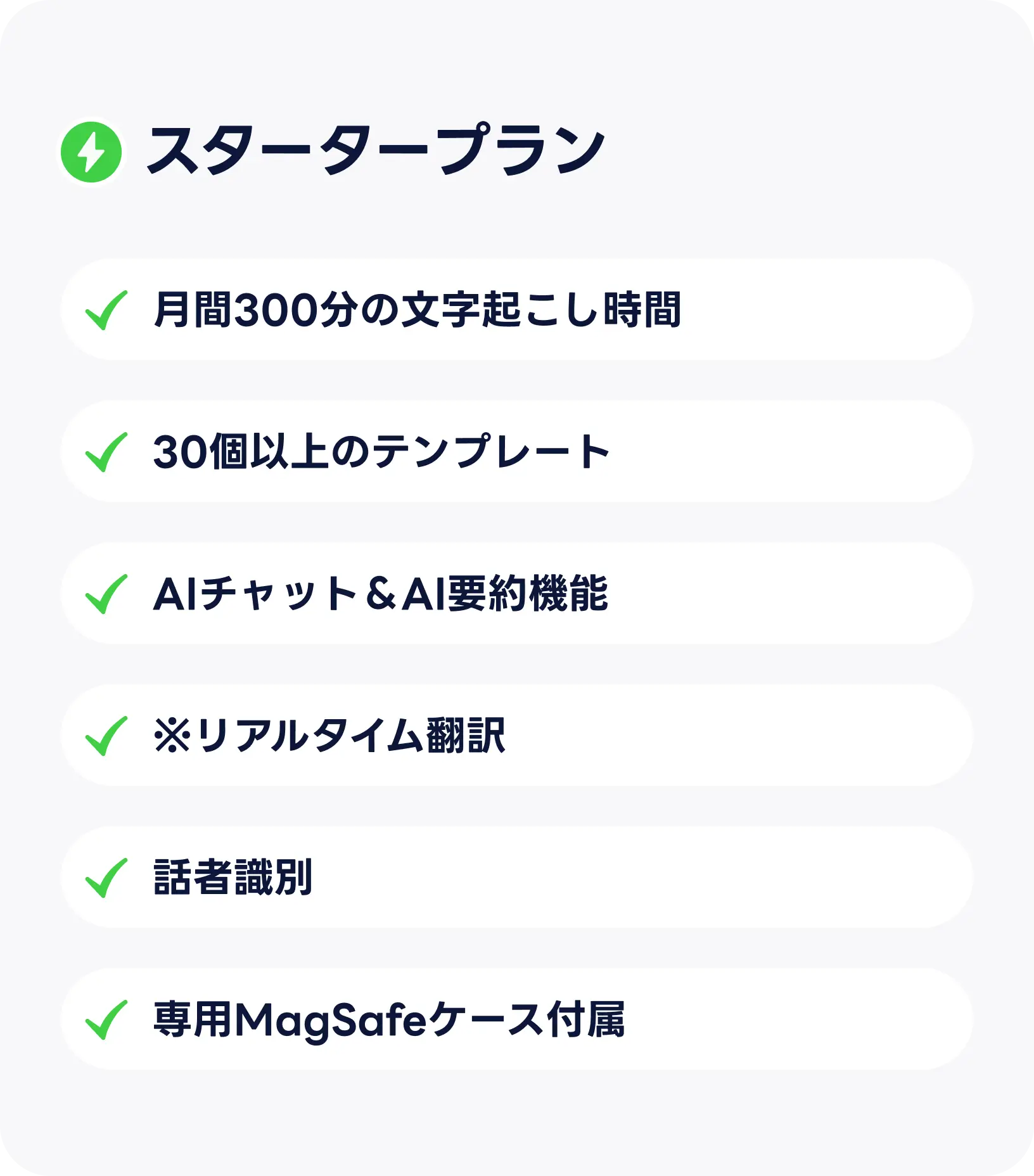Screen dimensions: 1034x1176
Task: Select the 月間300分の文字起こし時間 feature text
Action: (417, 310)
